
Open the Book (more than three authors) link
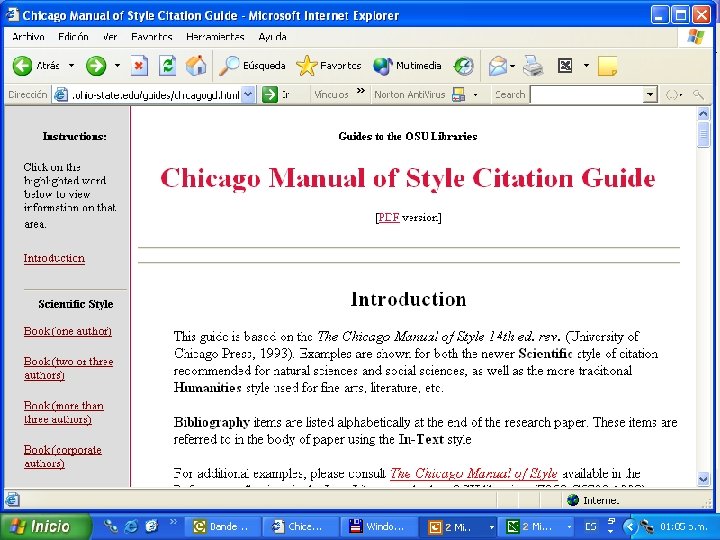click(63, 412)
